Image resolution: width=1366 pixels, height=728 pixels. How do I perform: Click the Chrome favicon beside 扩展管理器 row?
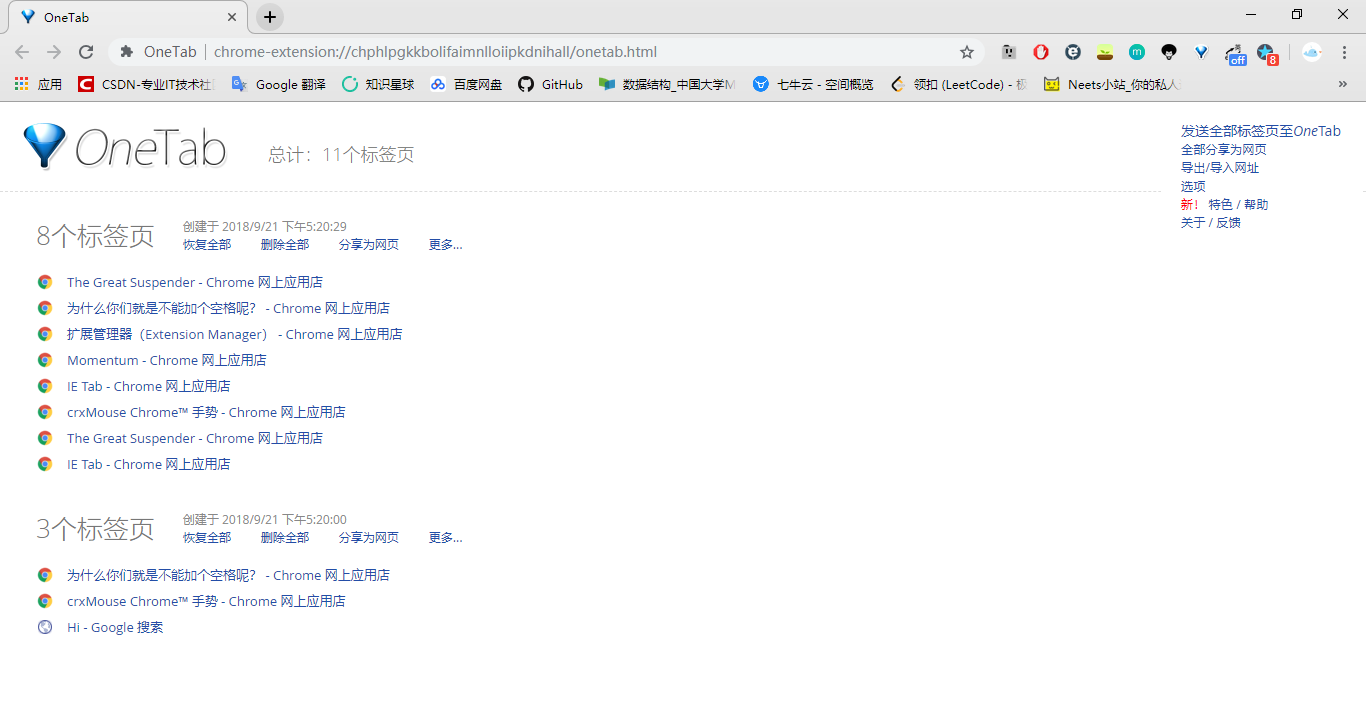(44, 334)
